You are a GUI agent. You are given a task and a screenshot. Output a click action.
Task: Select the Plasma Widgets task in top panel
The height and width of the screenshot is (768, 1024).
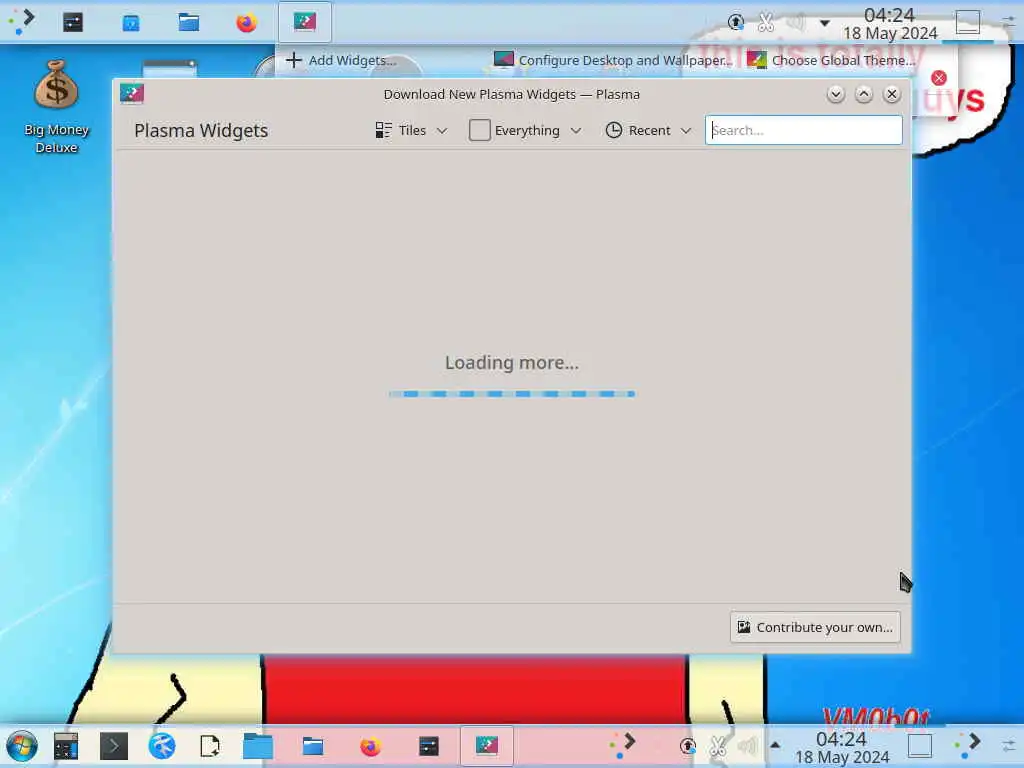[305, 22]
